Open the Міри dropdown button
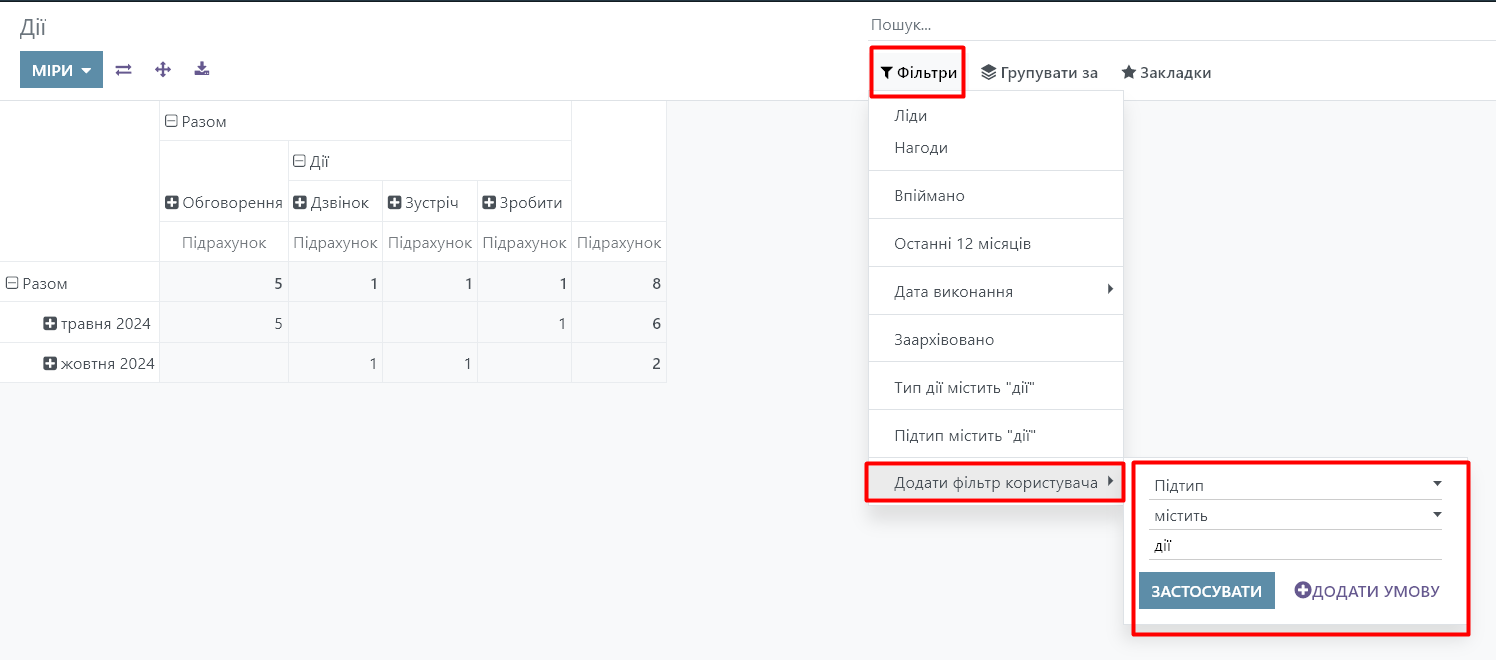 [61, 70]
